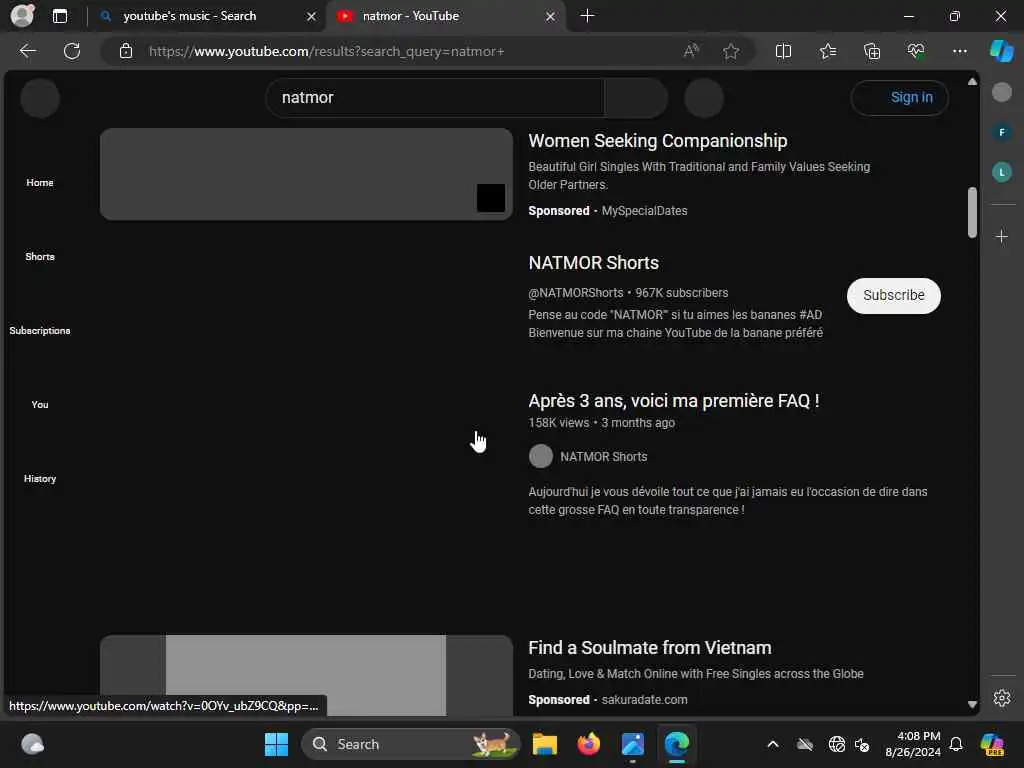The height and width of the screenshot is (768, 1024).
Task: Open tab actions menu icon
Action: [x=59, y=16]
